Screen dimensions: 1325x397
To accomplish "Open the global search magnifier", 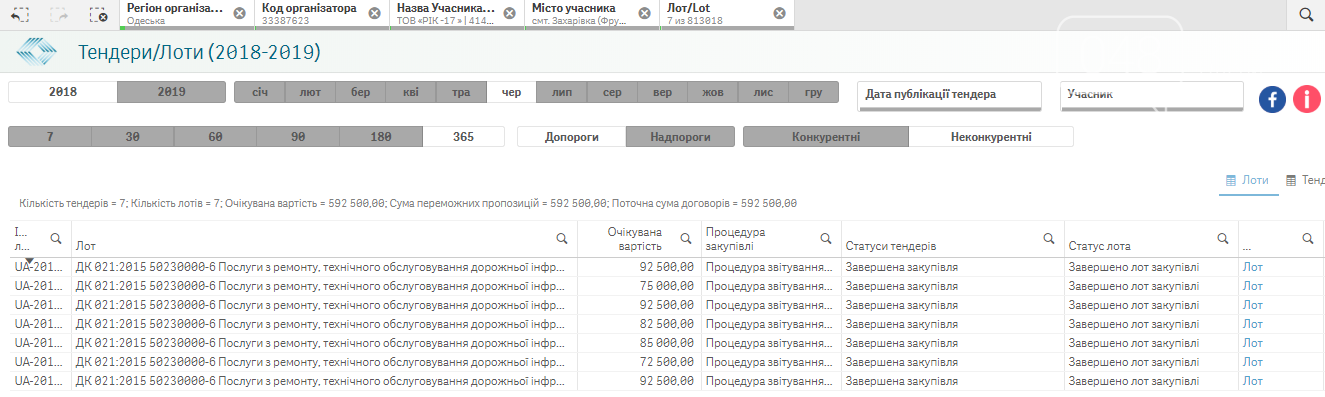I will tap(1306, 14).
